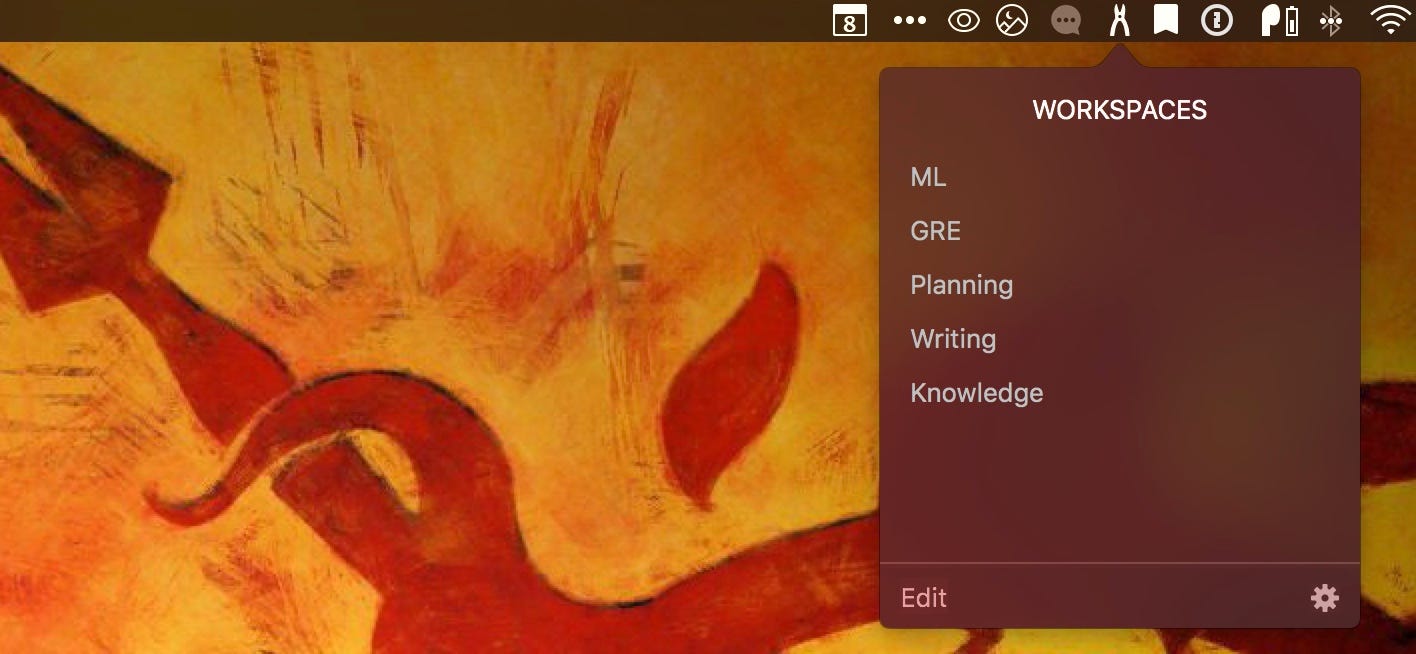Click the calendar icon showing 8

[849, 20]
